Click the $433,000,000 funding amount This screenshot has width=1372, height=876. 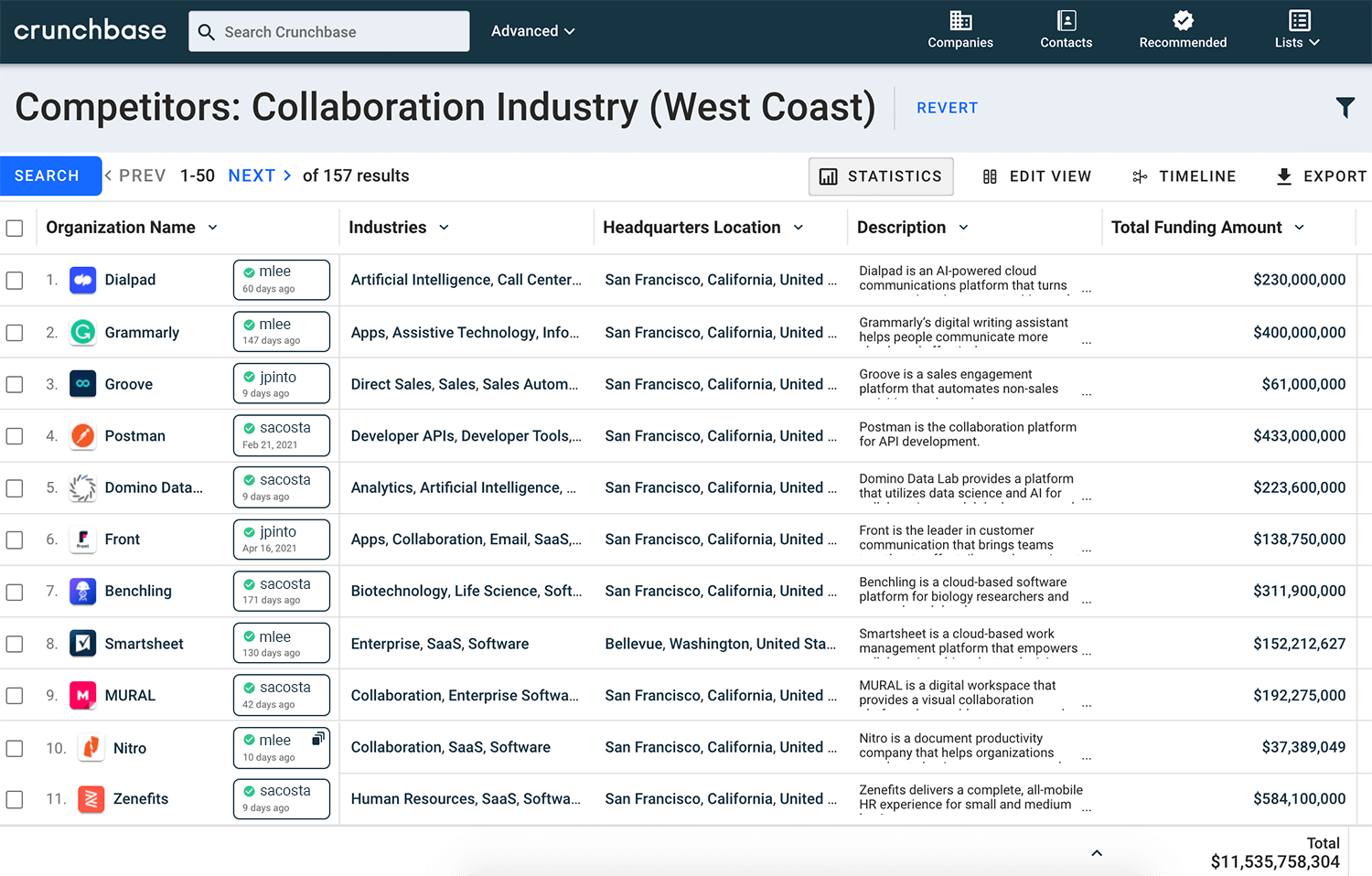click(1299, 436)
